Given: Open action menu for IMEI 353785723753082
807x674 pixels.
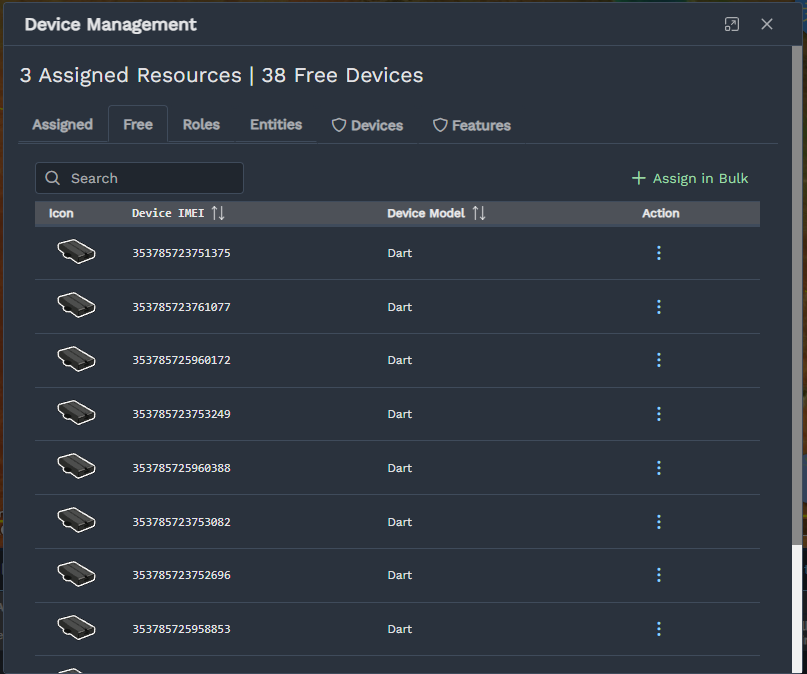Looking at the screenshot, I should point(659,522).
